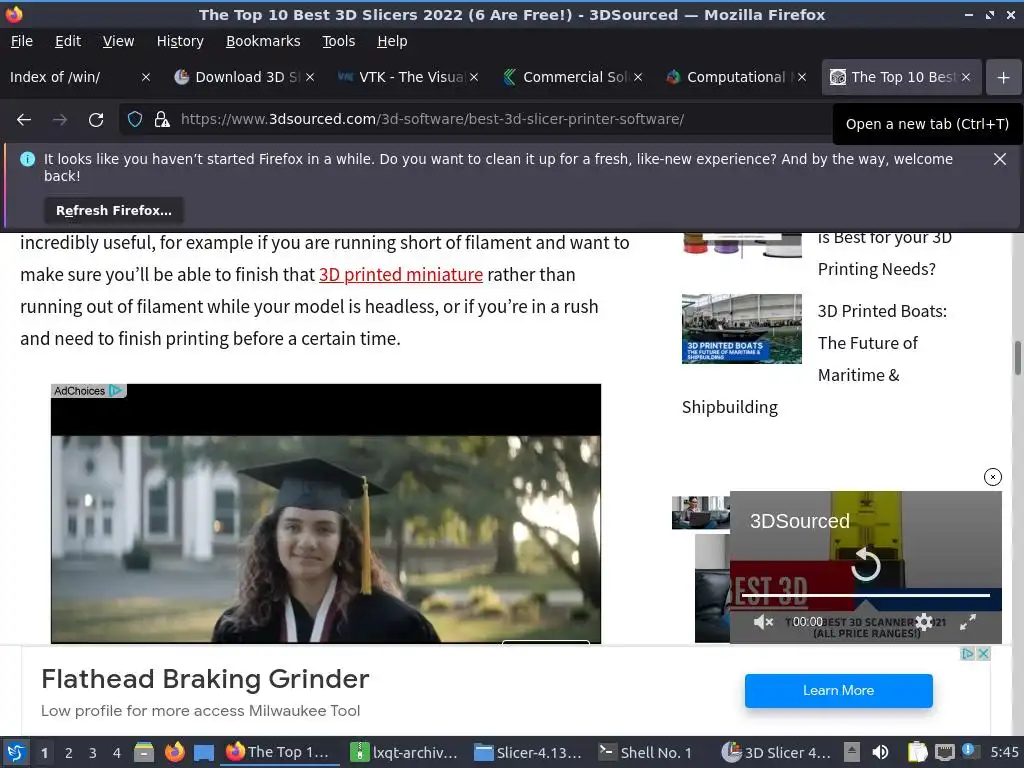Switch to virtual desktop 4
1024x768 pixels.
(117, 753)
